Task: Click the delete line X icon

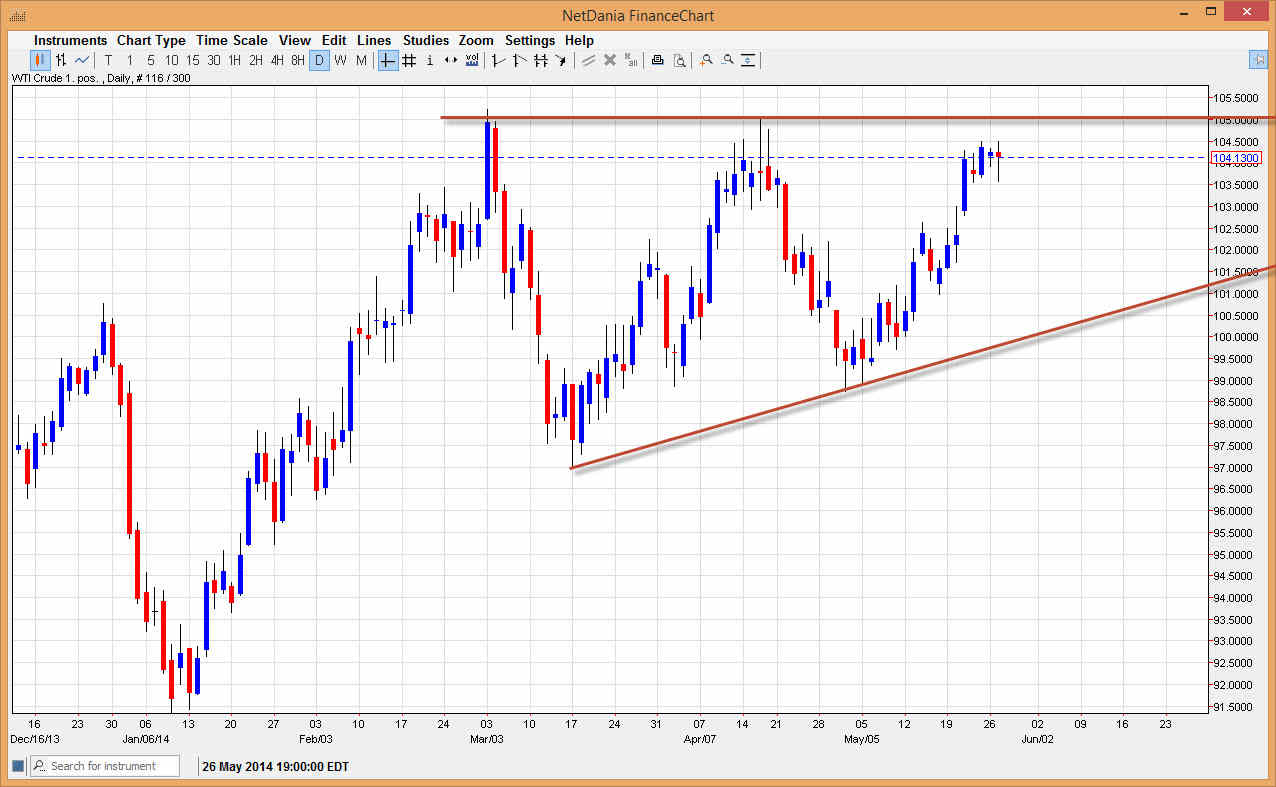Action: click(609, 60)
